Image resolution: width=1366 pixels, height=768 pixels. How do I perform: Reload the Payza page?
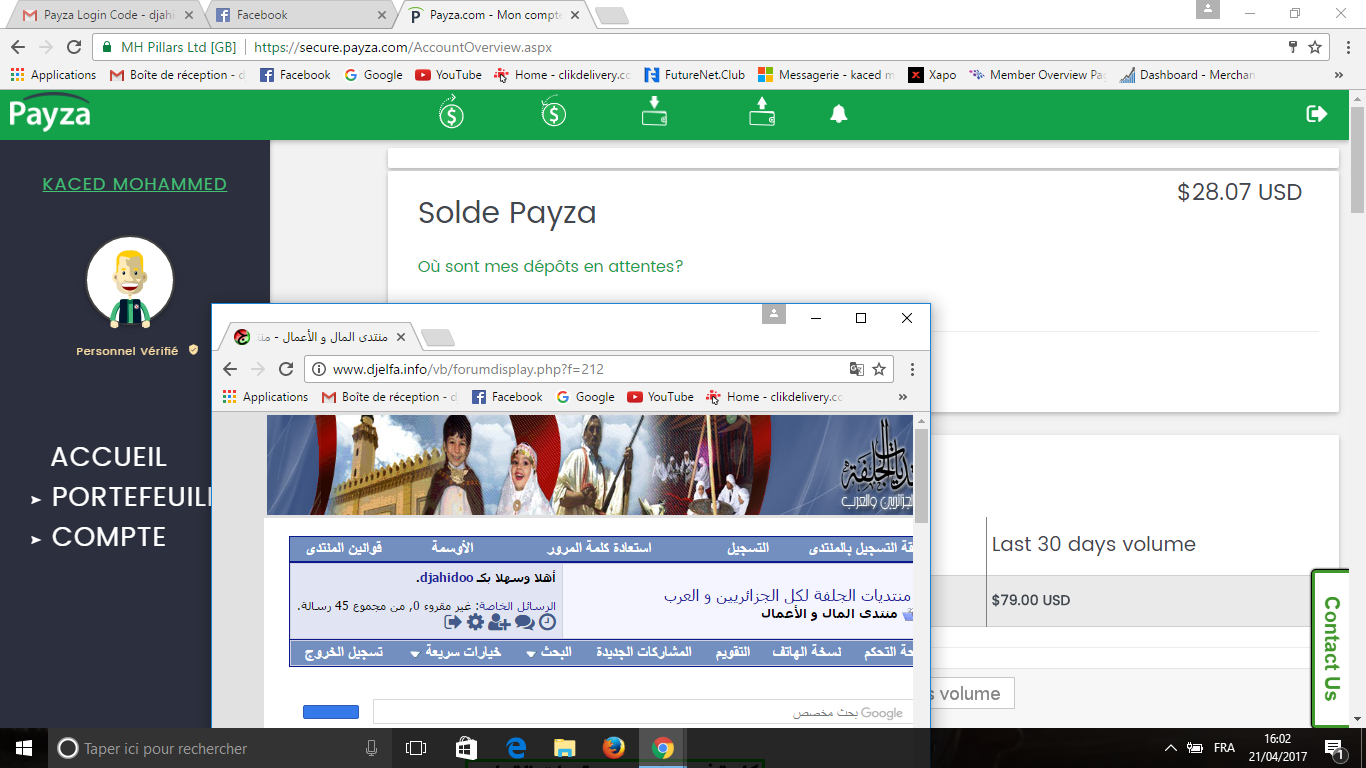pos(74,47)
